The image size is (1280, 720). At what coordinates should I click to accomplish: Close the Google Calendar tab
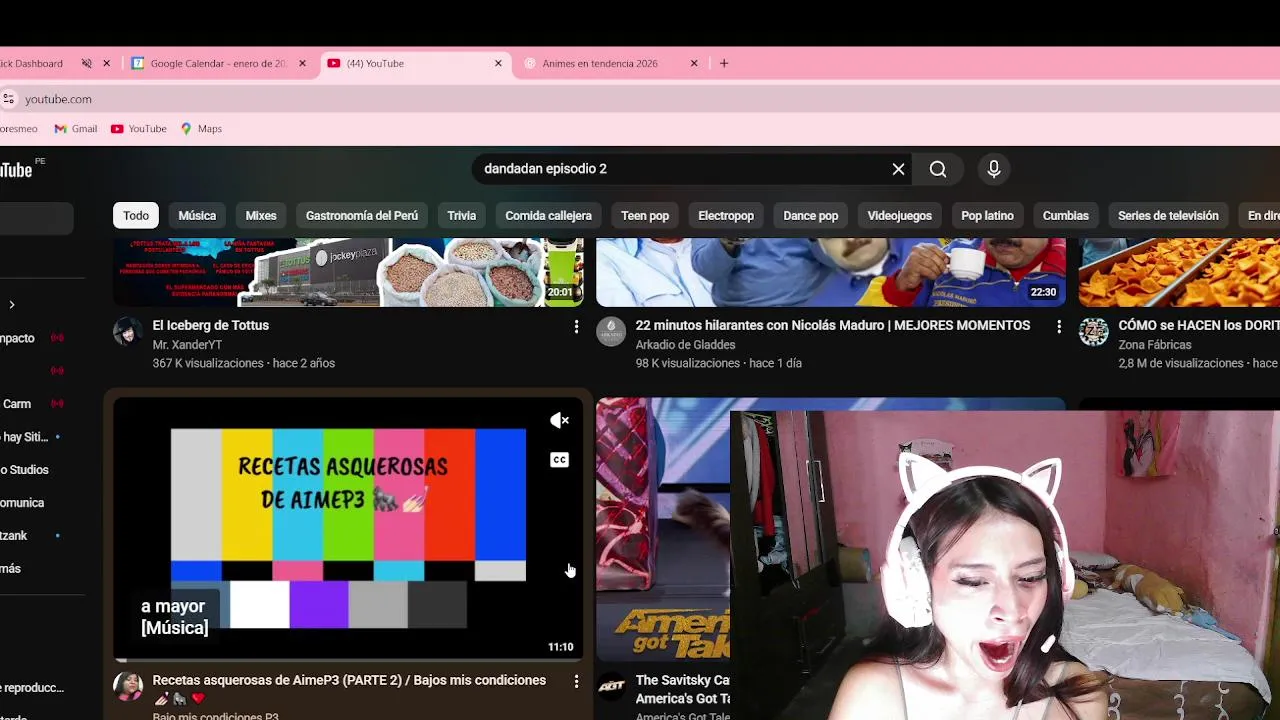coord(302,63)
